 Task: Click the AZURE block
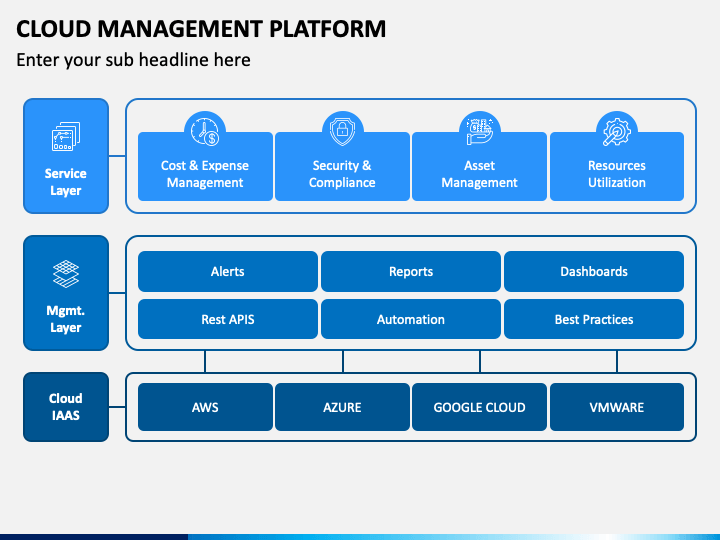342,407
